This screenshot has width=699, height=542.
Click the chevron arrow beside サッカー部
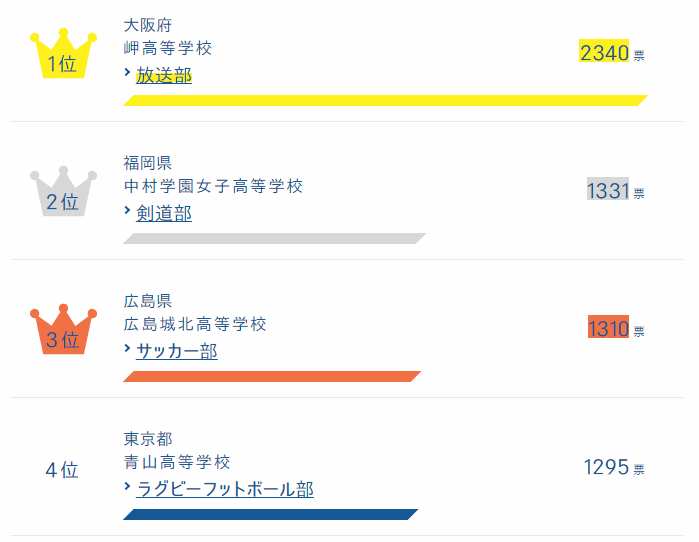tap(128, 349)
